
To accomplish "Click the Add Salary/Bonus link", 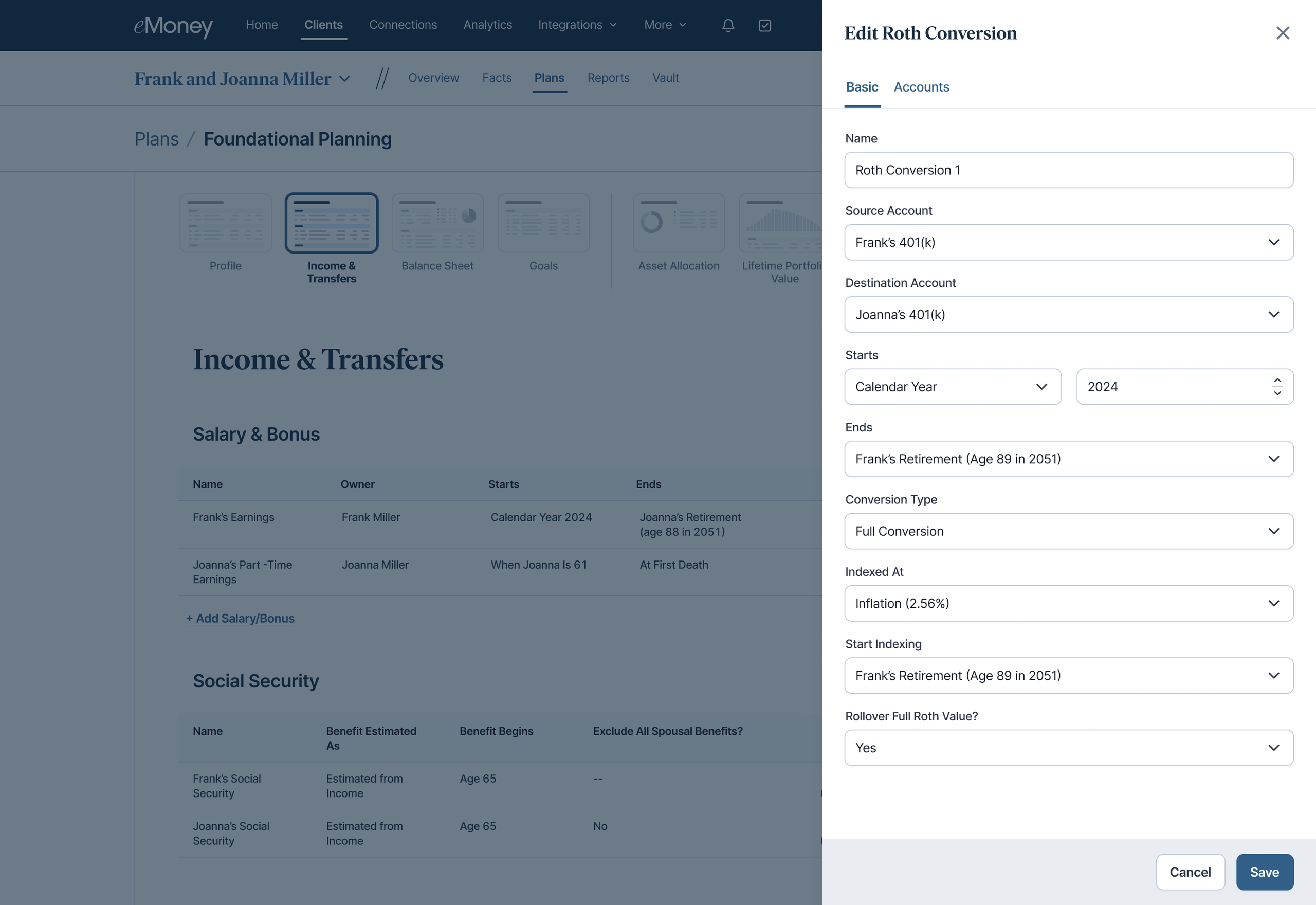I will point(240,618).
